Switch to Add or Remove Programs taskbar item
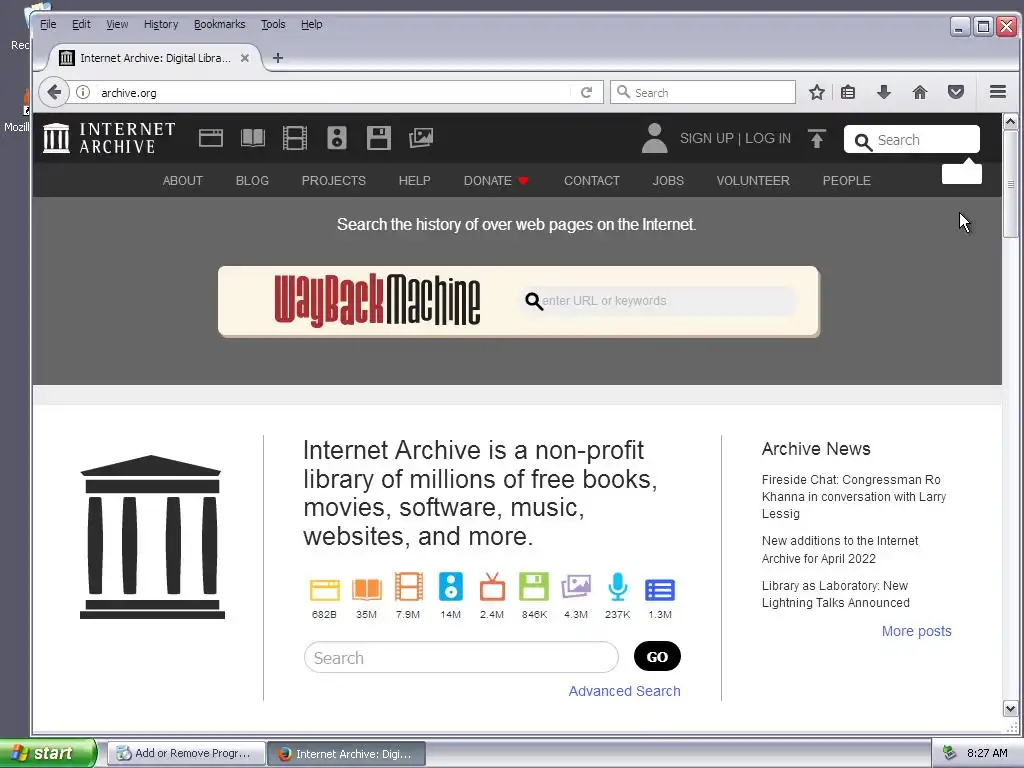The height and width of the screenshot is (768, 1024). click(186, 753)
